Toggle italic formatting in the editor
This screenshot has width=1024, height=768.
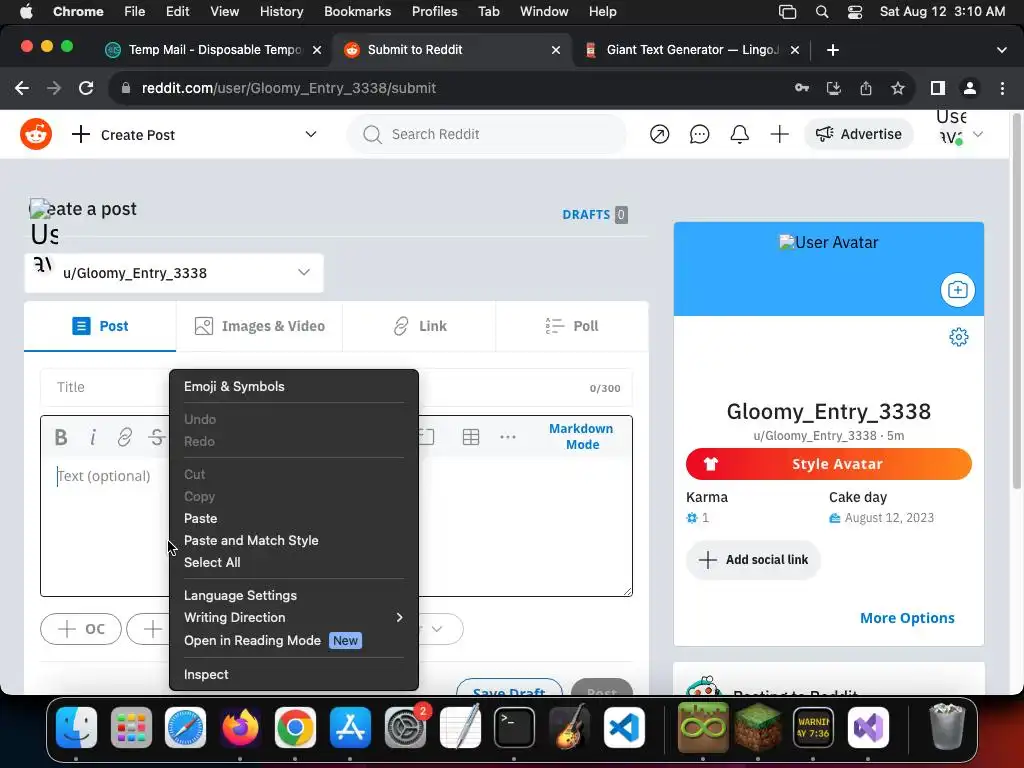[93, 437]
